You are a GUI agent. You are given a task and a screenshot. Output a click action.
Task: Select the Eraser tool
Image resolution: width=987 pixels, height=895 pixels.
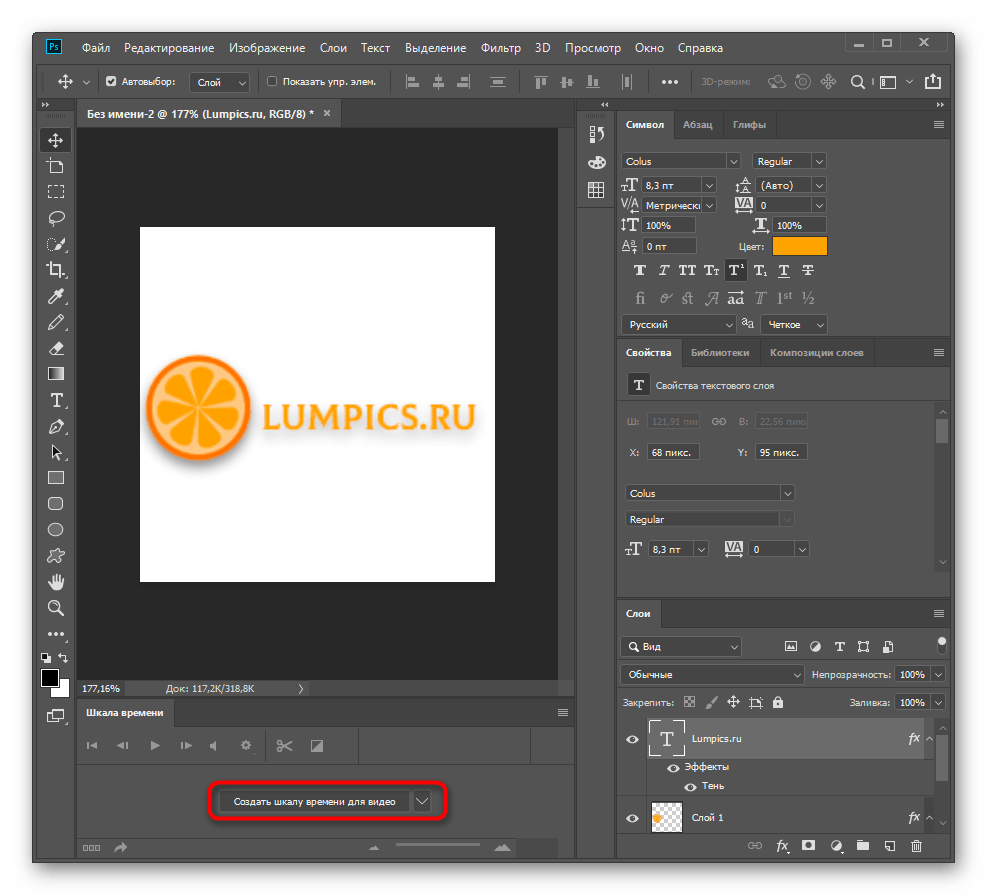(56, 348)
